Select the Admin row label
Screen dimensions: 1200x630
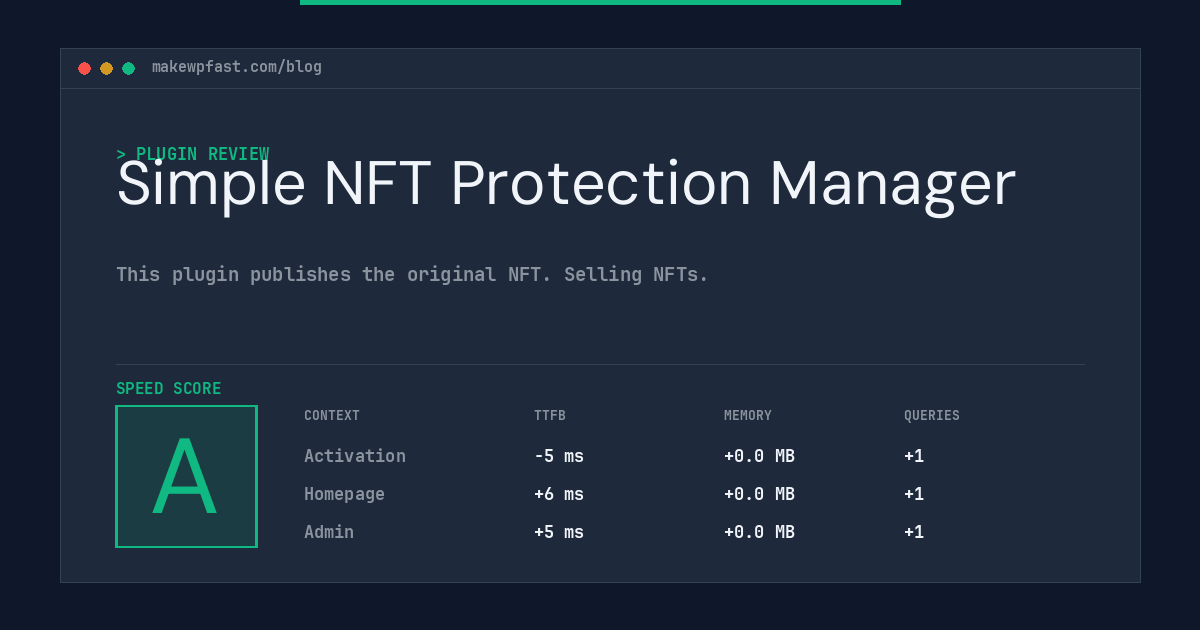tap(329, 532)
